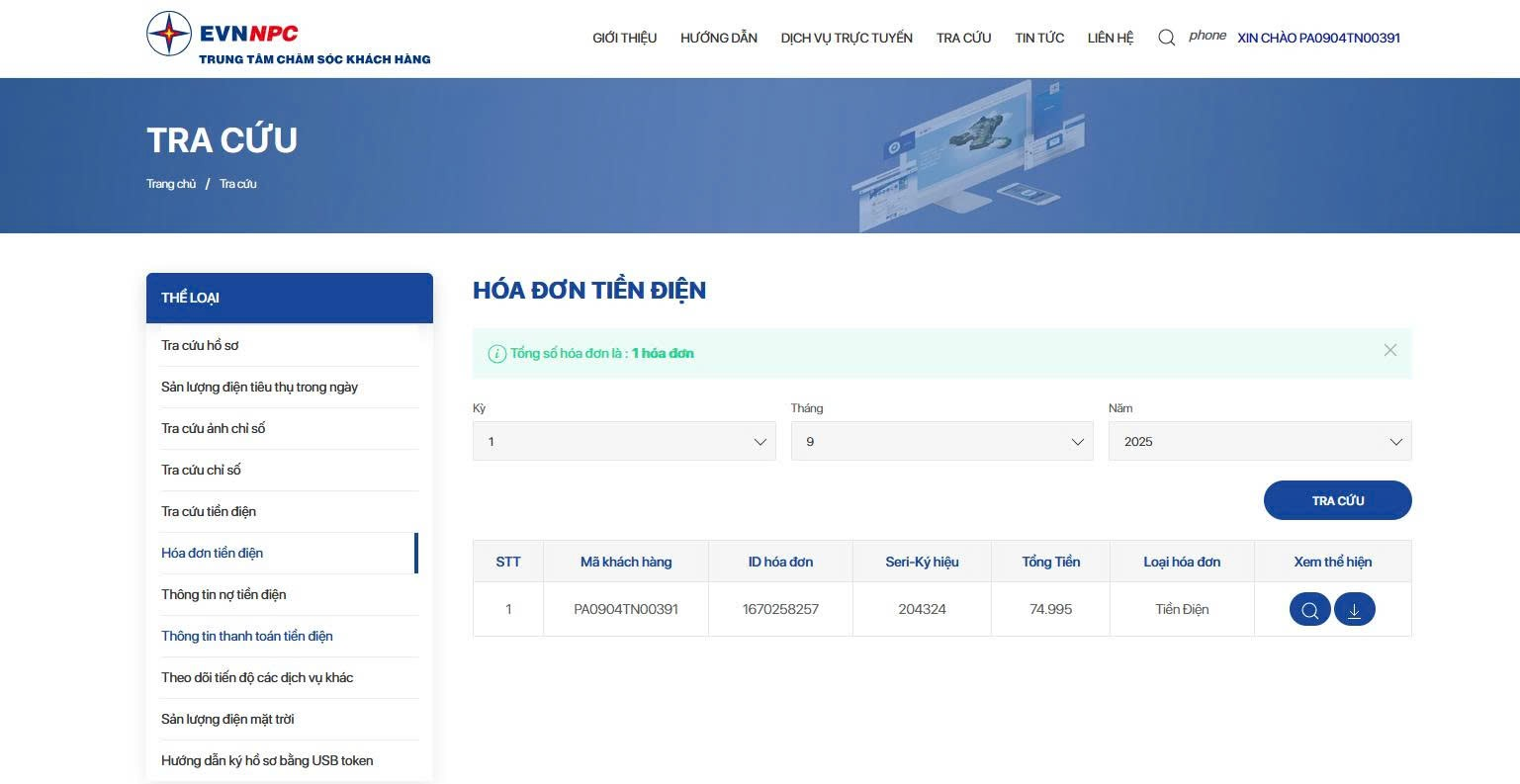Click the info icon in green banner
1520x784 pixels.
point(497,354)
